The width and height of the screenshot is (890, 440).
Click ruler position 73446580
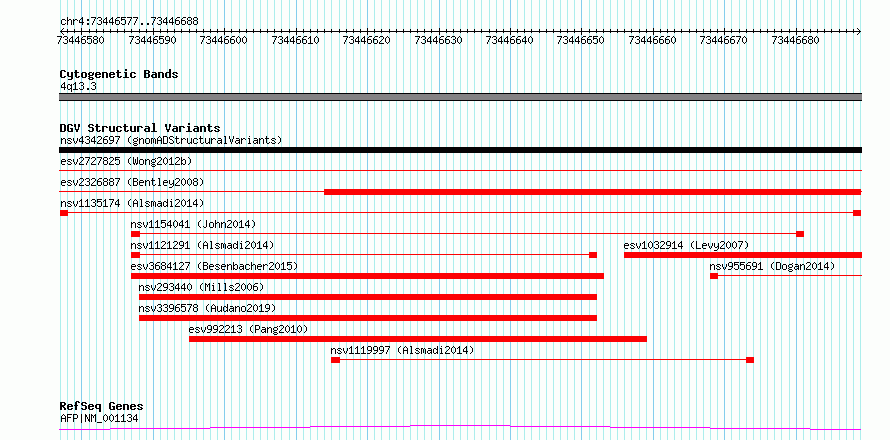pos(81,40)
